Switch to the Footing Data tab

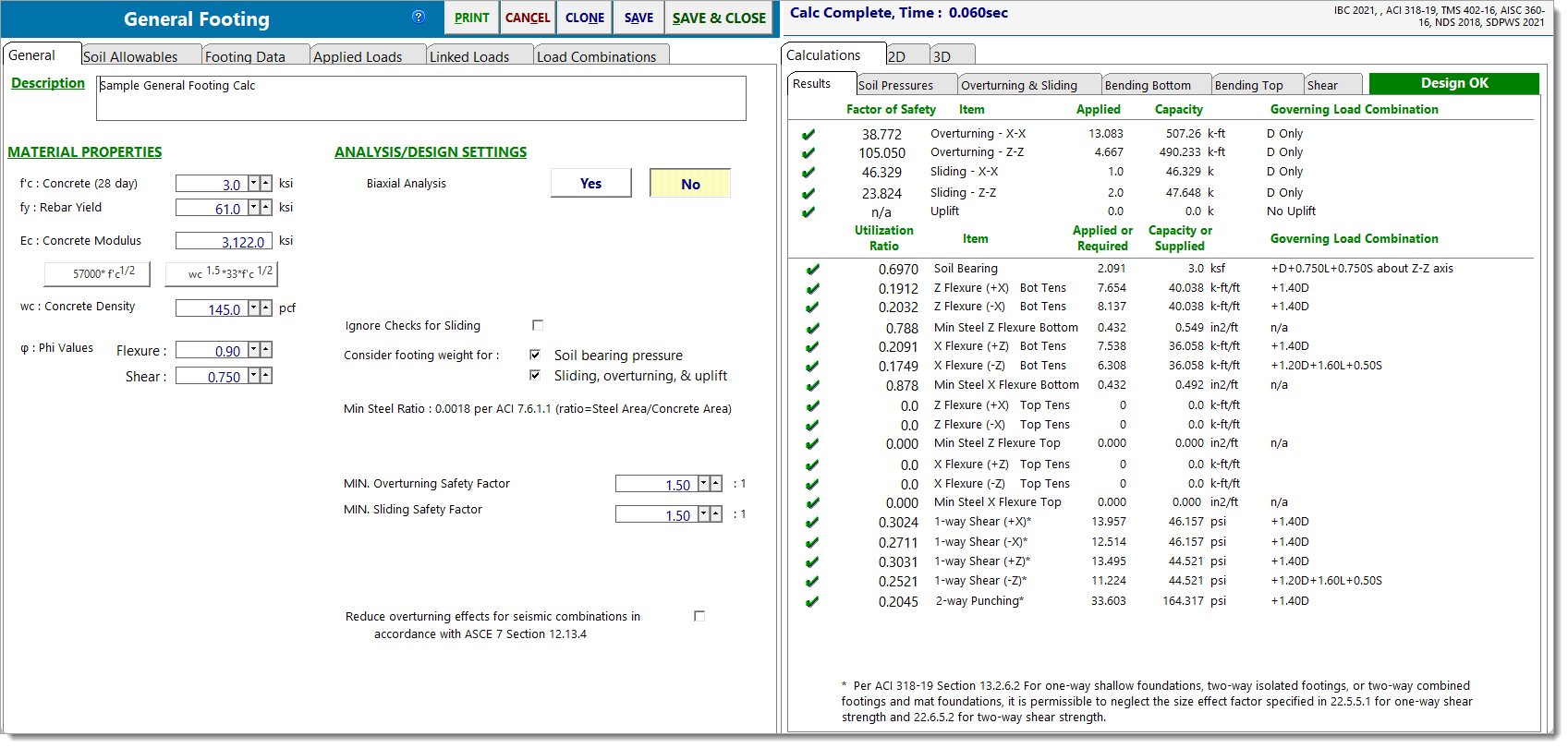(x=245, y=56)
